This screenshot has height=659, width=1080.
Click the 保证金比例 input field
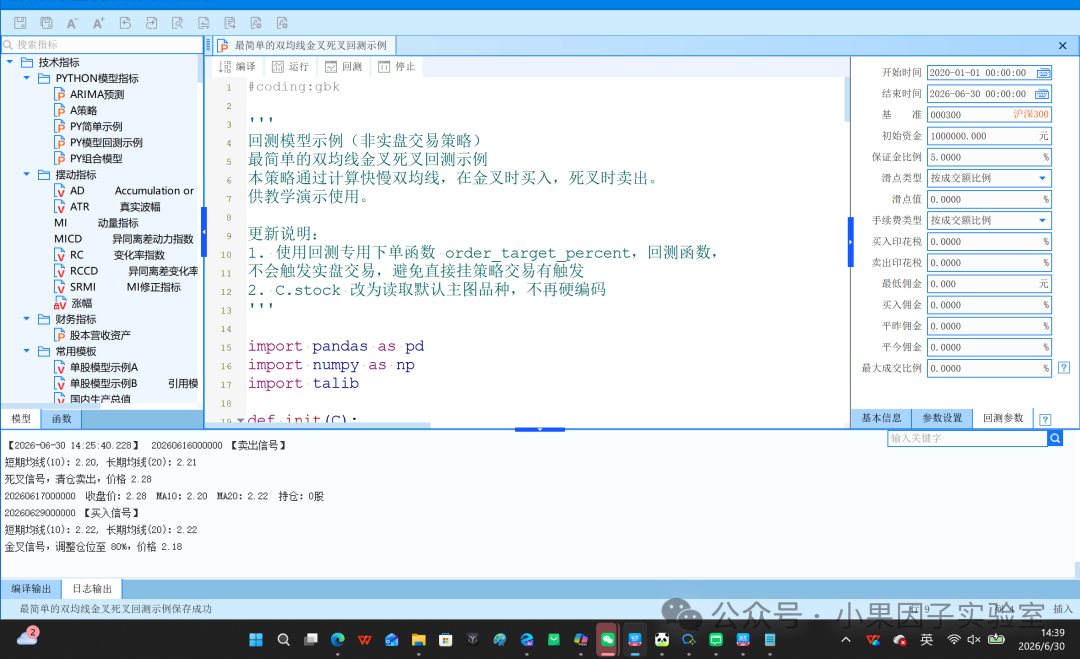(989, 157)
